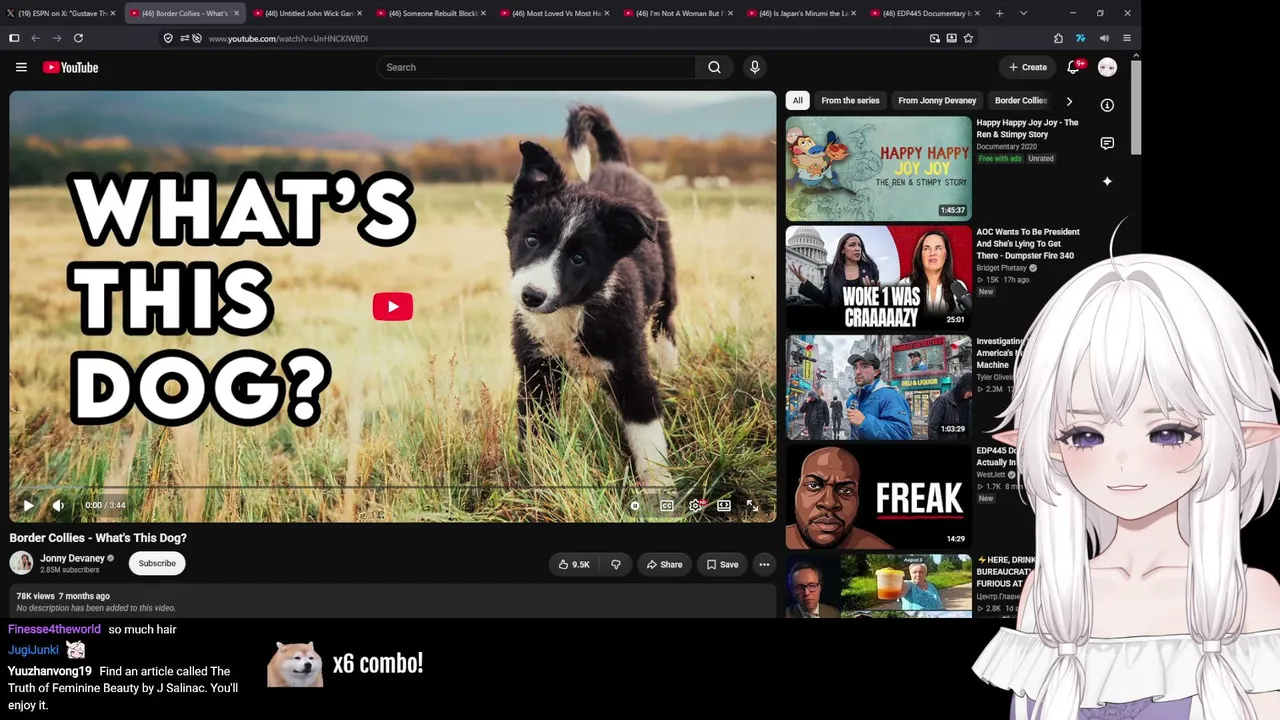This screenshot has height=720, width=1280.
Task: Open a new browser tab
Action: [x=999, y=13]
